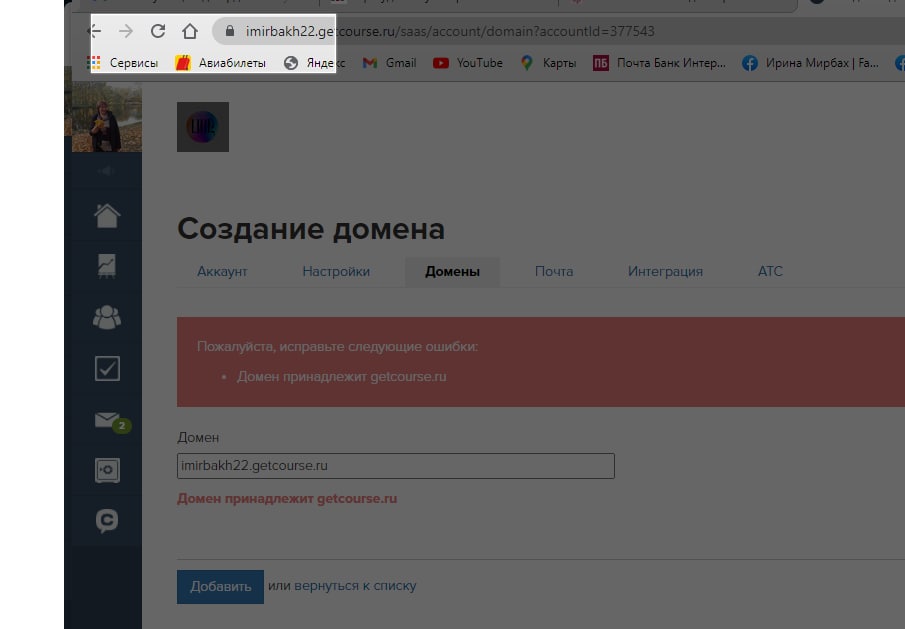Click the Пожалуйста, исправьте следующие ошибки text
The width and height of the screenshot is (905, 629).
(x=338, y=347)
